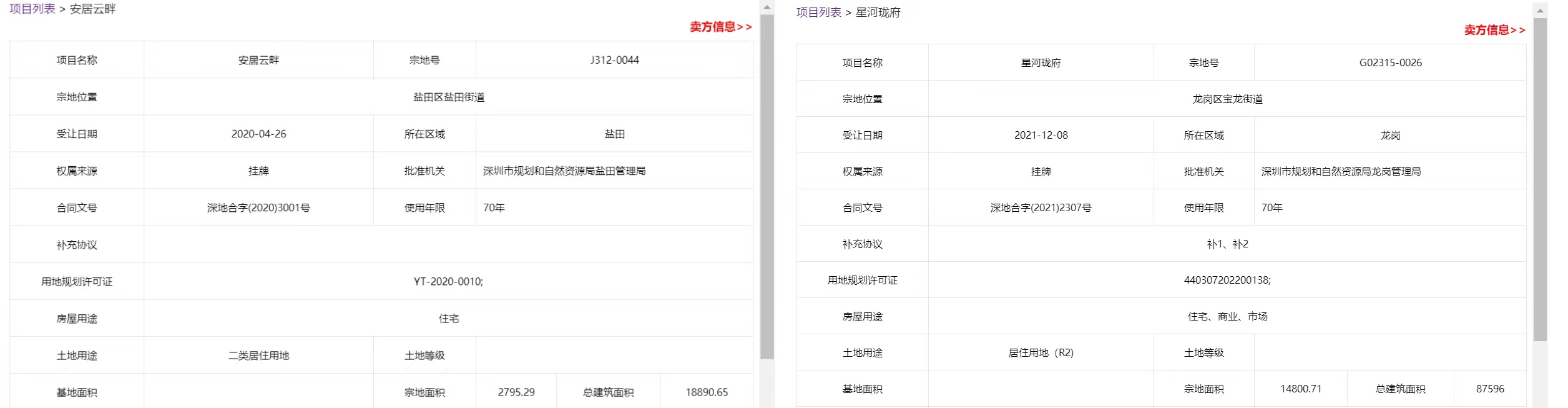
Task: Select 挂牌 value in the 星河珑府 table
Action: 1041,171
